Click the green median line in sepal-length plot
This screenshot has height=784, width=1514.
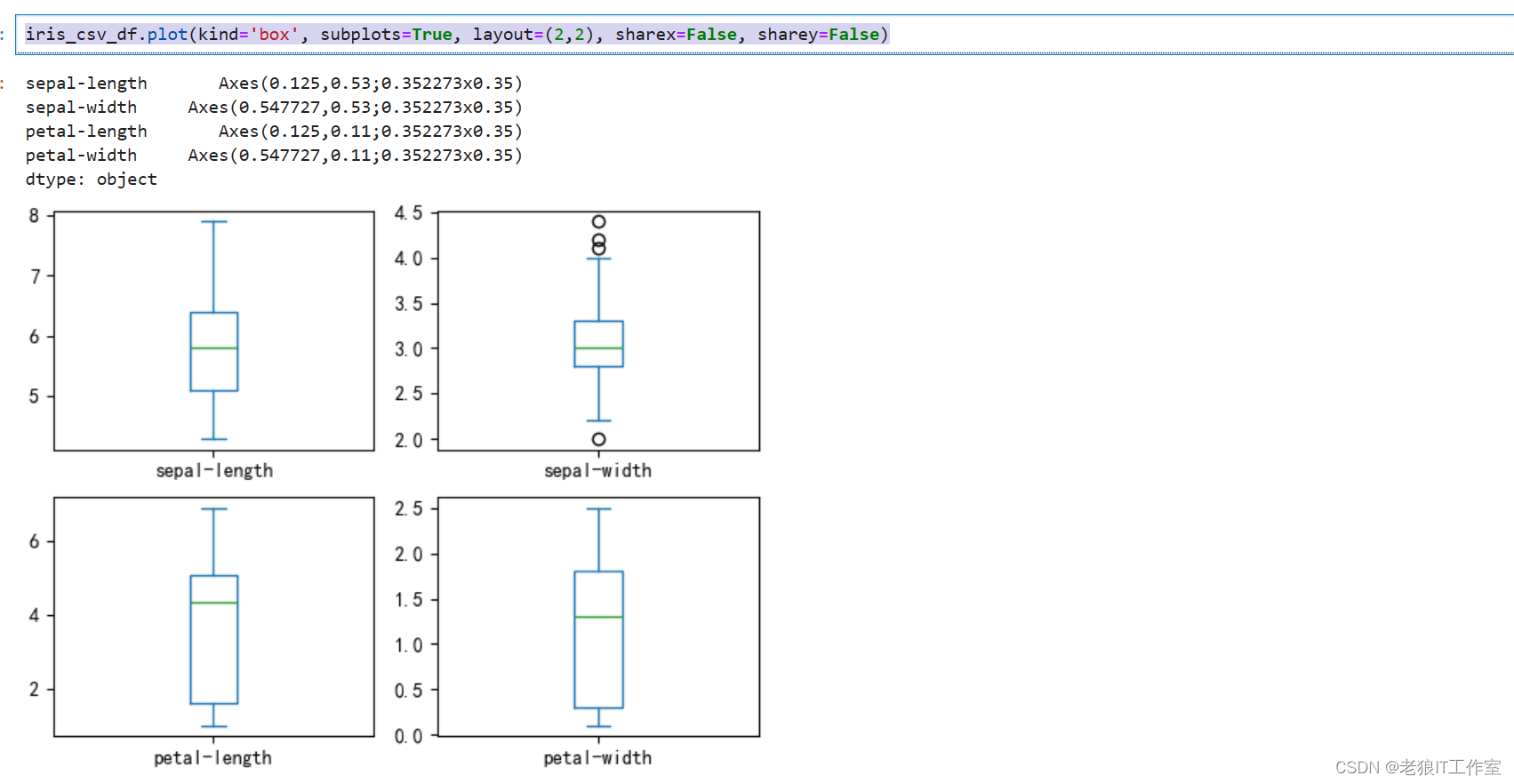coord(214,348)
